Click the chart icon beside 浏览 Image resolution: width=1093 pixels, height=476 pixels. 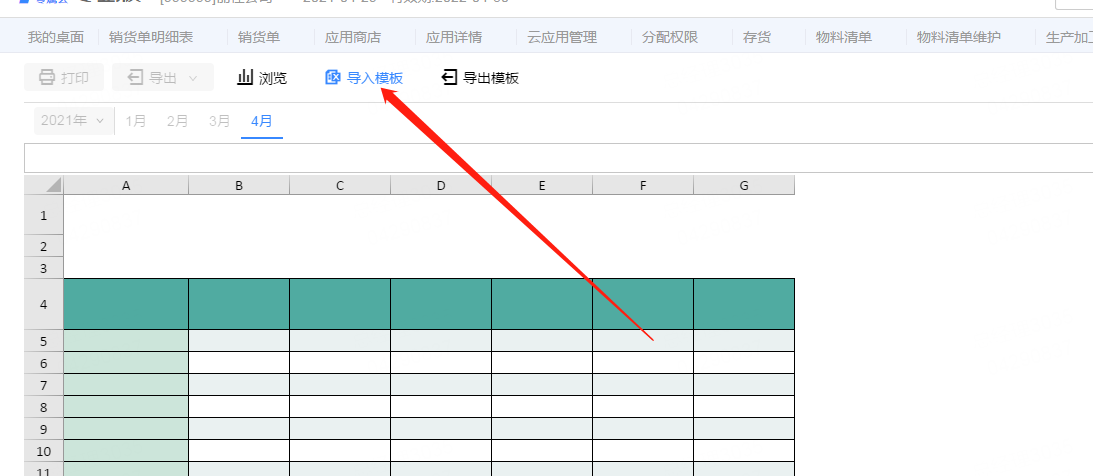click(x=245, y=77)
